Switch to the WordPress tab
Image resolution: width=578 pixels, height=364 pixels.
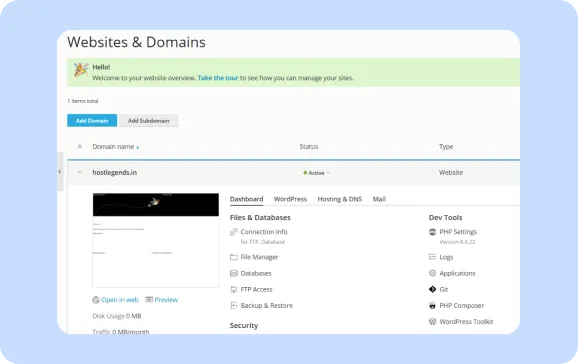point(290,199)
